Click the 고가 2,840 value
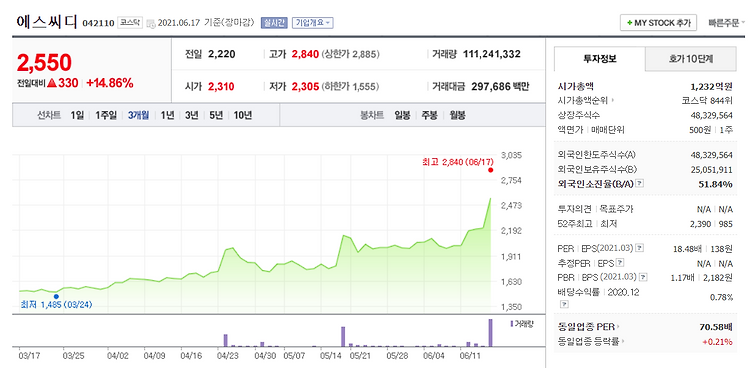This screenshot has height=368, width=750. 305,54
